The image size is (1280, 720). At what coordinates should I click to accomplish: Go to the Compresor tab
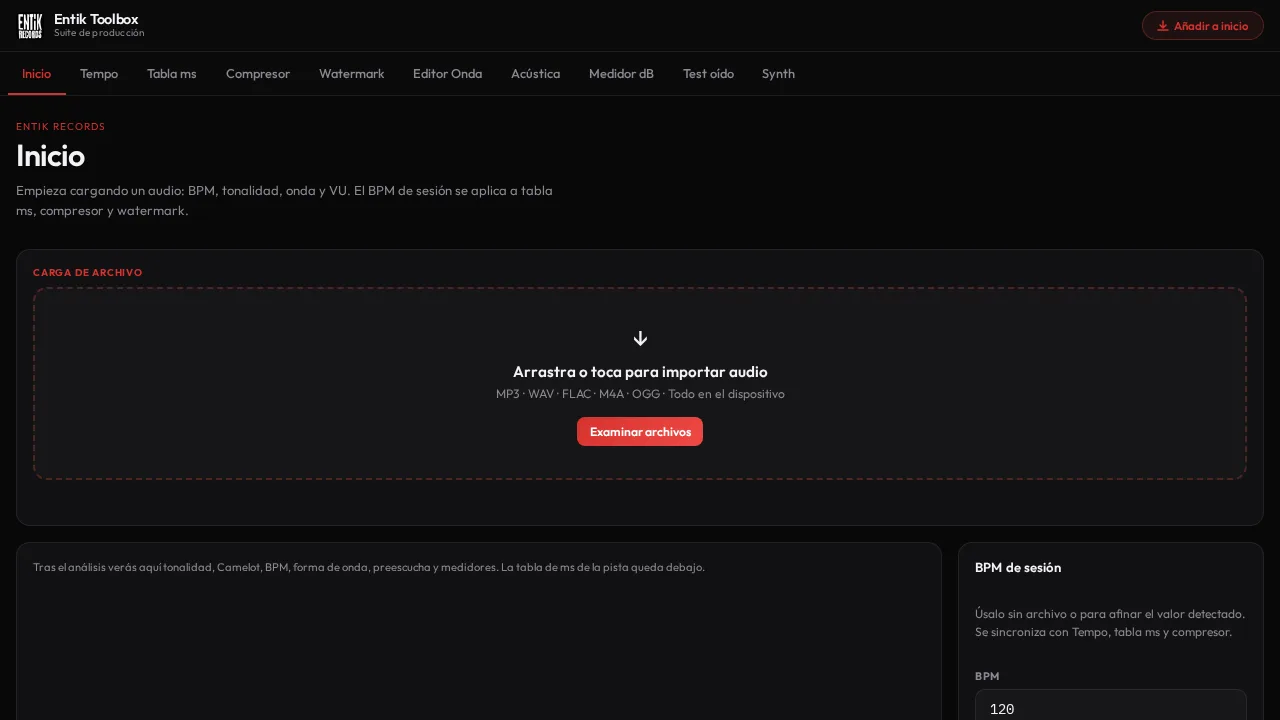[x=258, y=74]
